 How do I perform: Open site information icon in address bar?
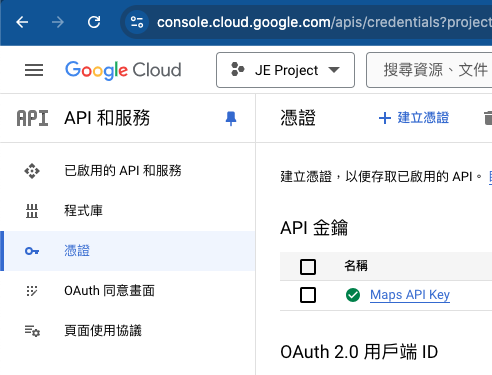pos(137,22)
